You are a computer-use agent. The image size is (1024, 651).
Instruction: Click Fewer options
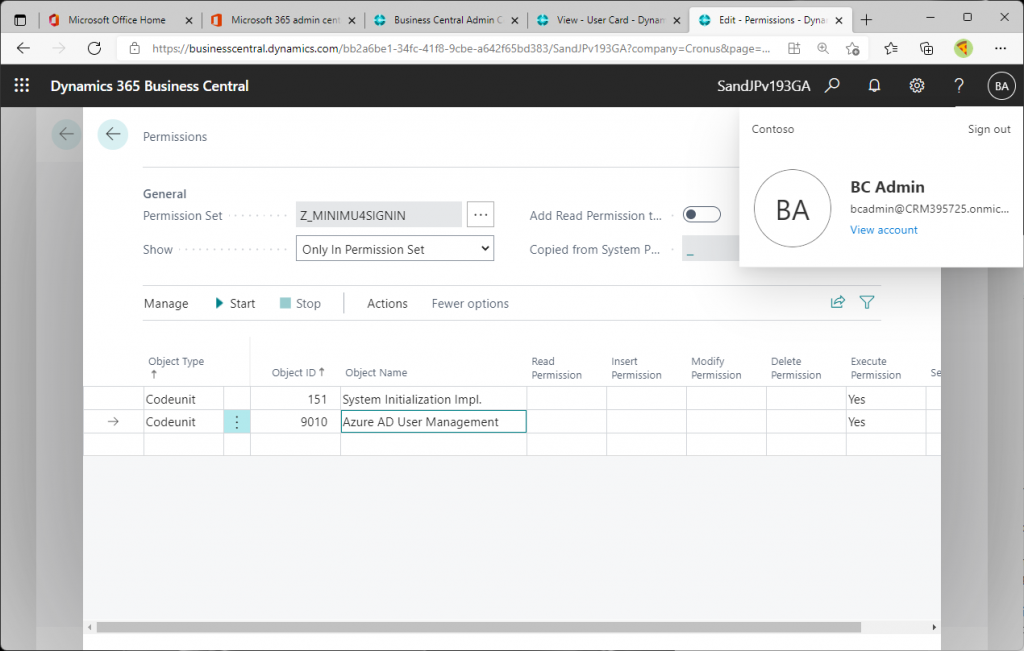pyautogui.click(x=470, y=304)
